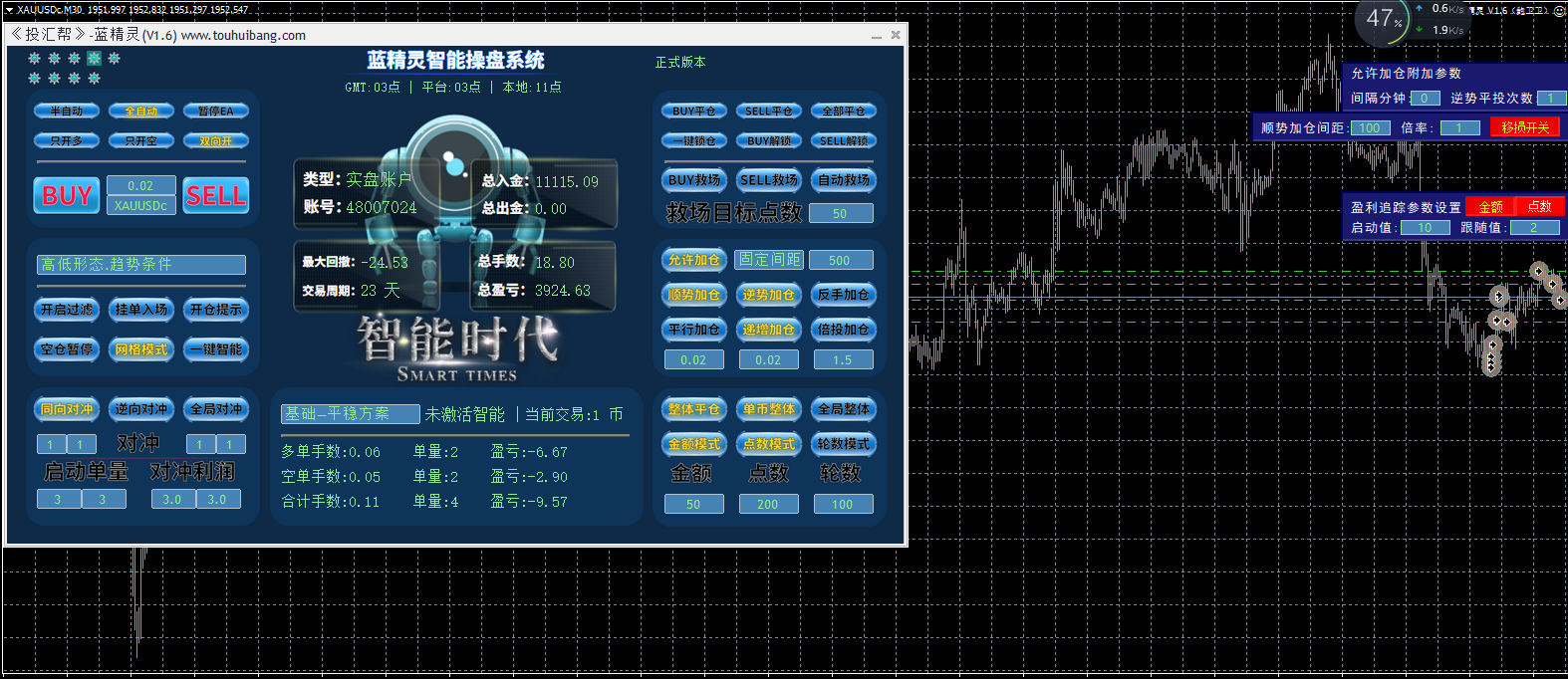This screenshot has width=1568, height=679.
Task: Click 开仓提示 button
Action: [216, 310]
